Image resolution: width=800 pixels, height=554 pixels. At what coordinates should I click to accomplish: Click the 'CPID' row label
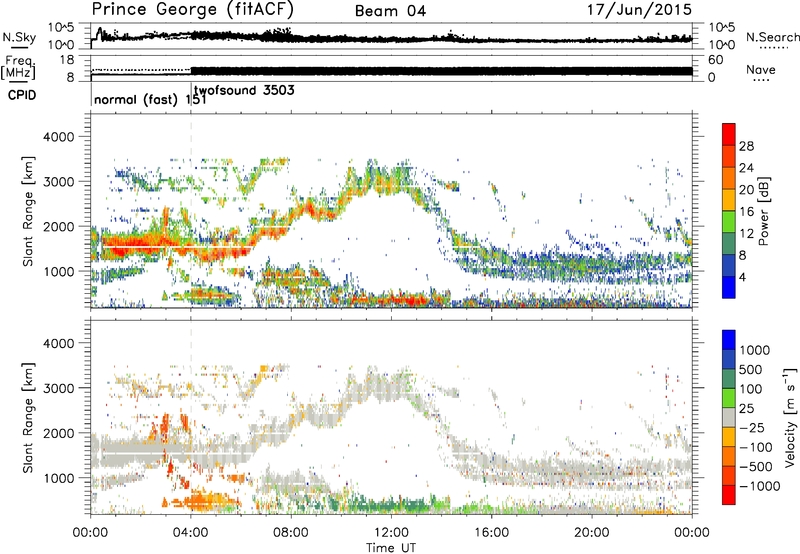coord(22,95)
